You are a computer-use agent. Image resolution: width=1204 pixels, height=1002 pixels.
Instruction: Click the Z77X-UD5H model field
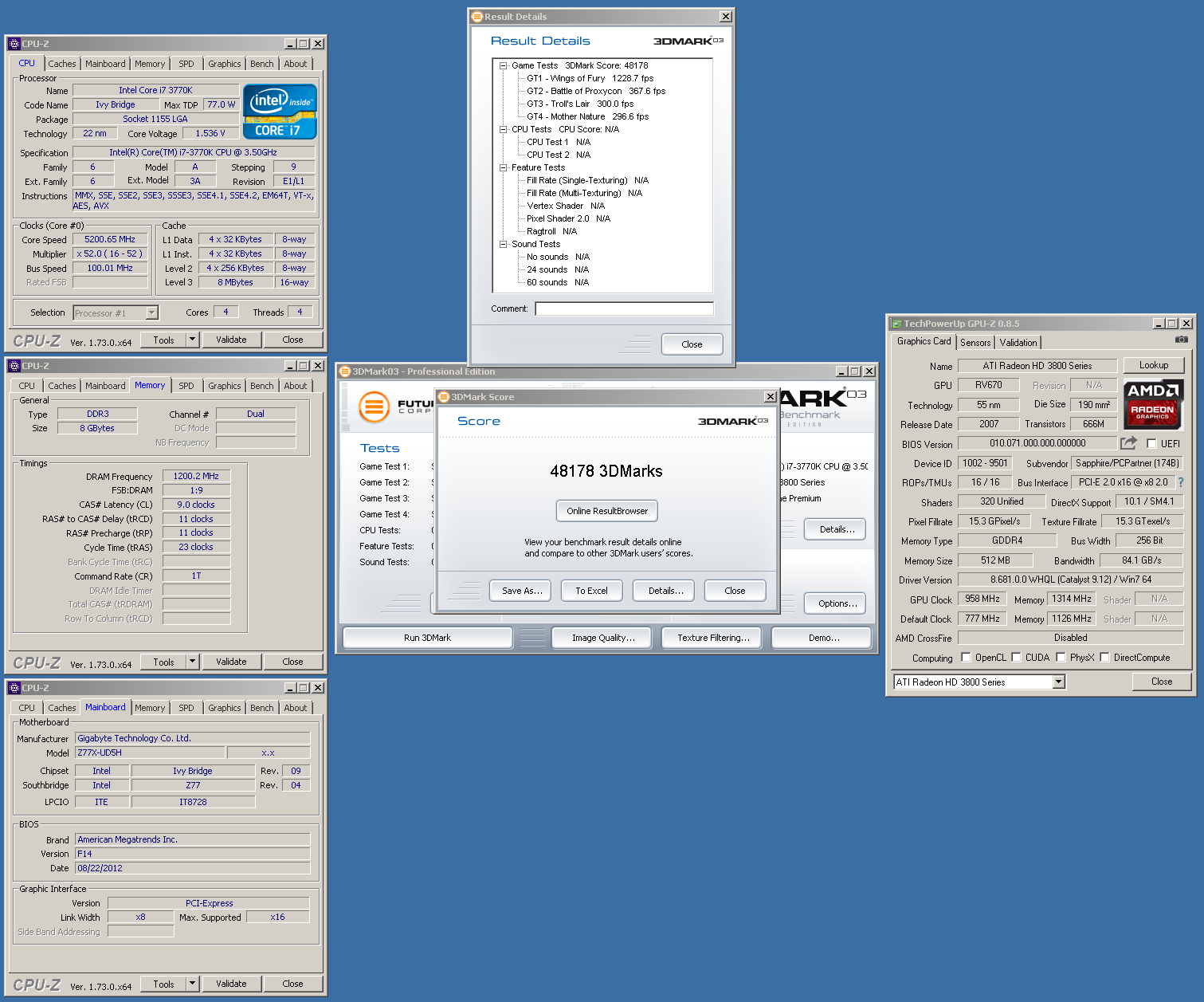pyautogui.click(x=150, y=752)
